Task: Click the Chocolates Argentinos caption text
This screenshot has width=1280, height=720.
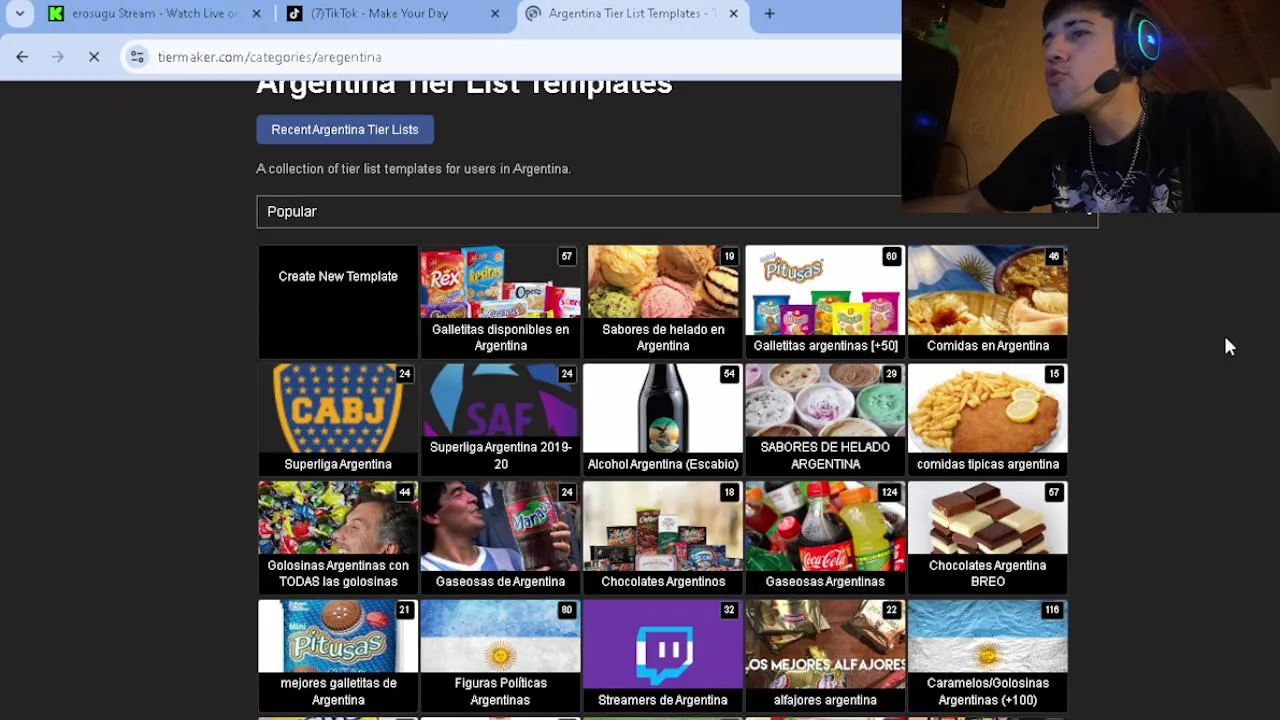Action: pos(663,582)
